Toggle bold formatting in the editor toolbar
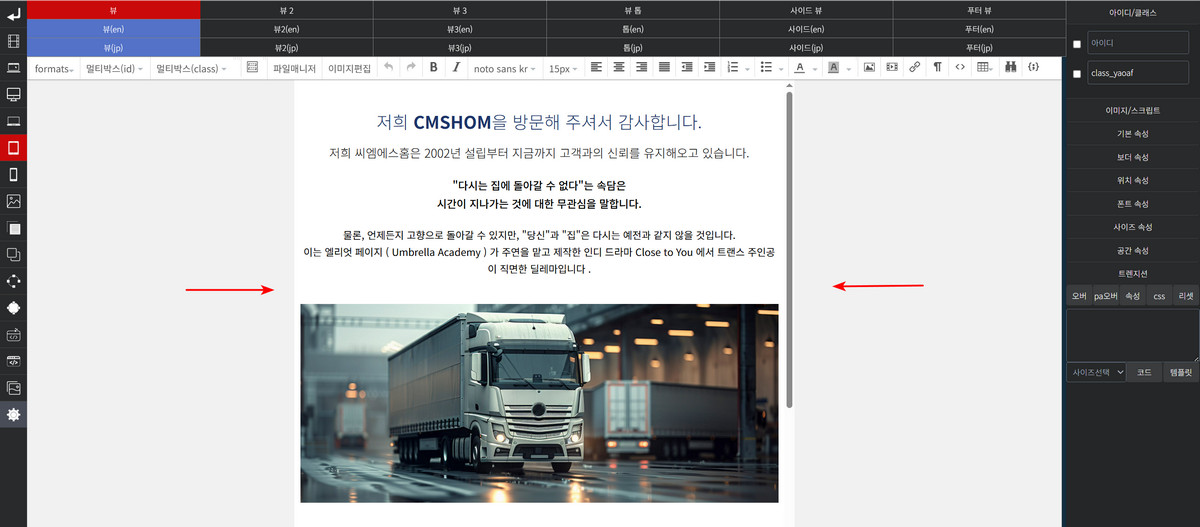 point(433,68)
